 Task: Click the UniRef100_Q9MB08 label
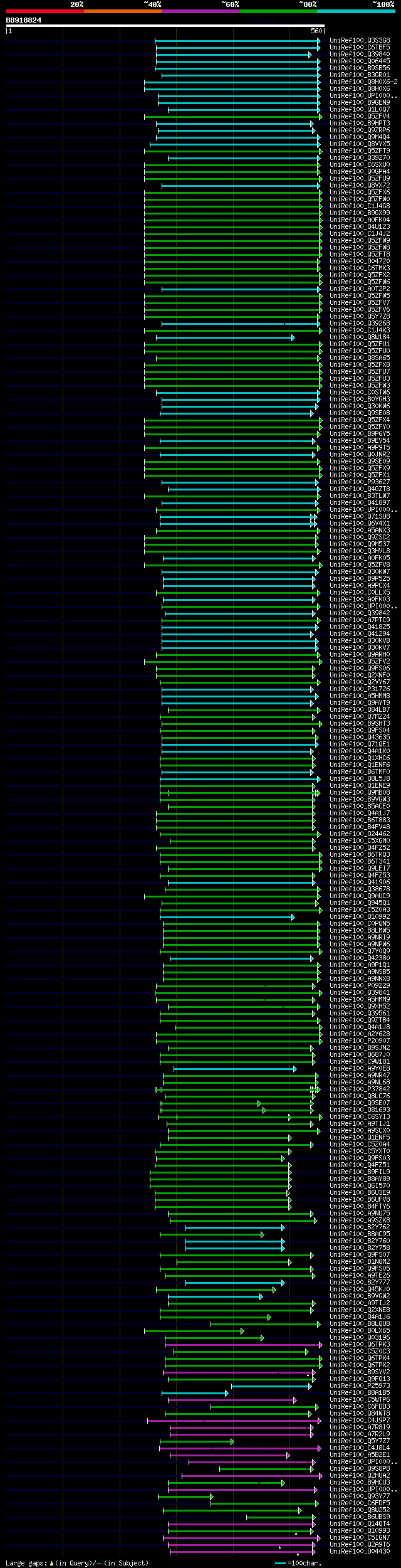(360, 793)
